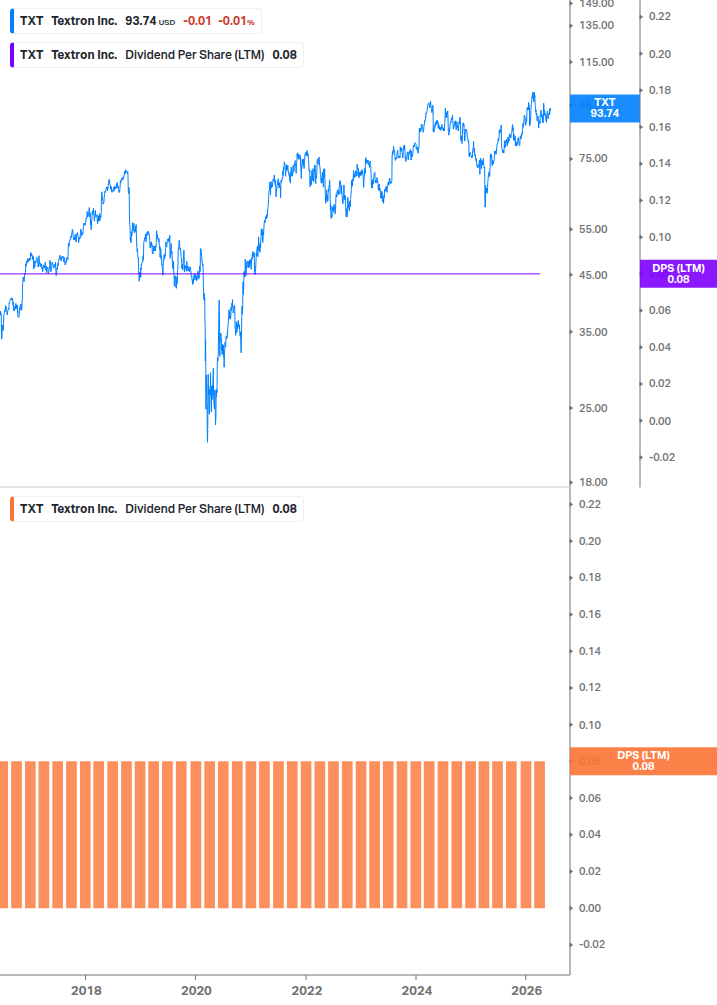Click the orange DPS (LTM) 0.08 tag
Image resolution: width=717 pixels, height=1005 pixels.
[x=643, y=761]
